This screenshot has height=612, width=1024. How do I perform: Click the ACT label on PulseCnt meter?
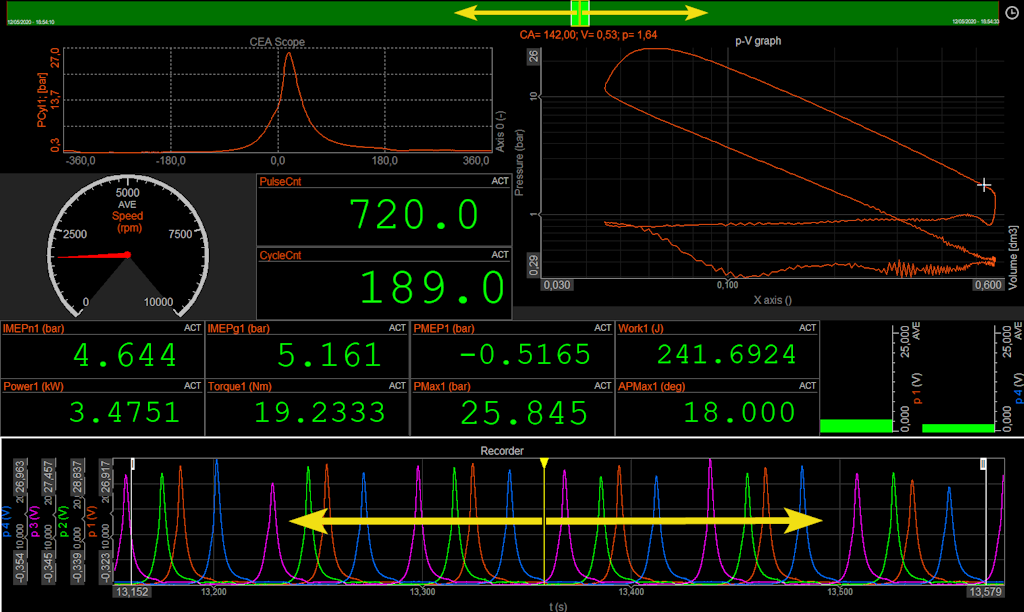[500, 181]
